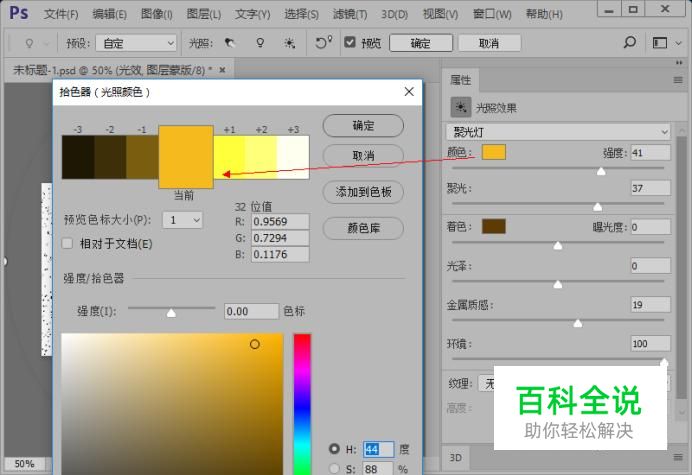Open 文字 menu
This screenshot has width=692, height=475.
(252, 14)
